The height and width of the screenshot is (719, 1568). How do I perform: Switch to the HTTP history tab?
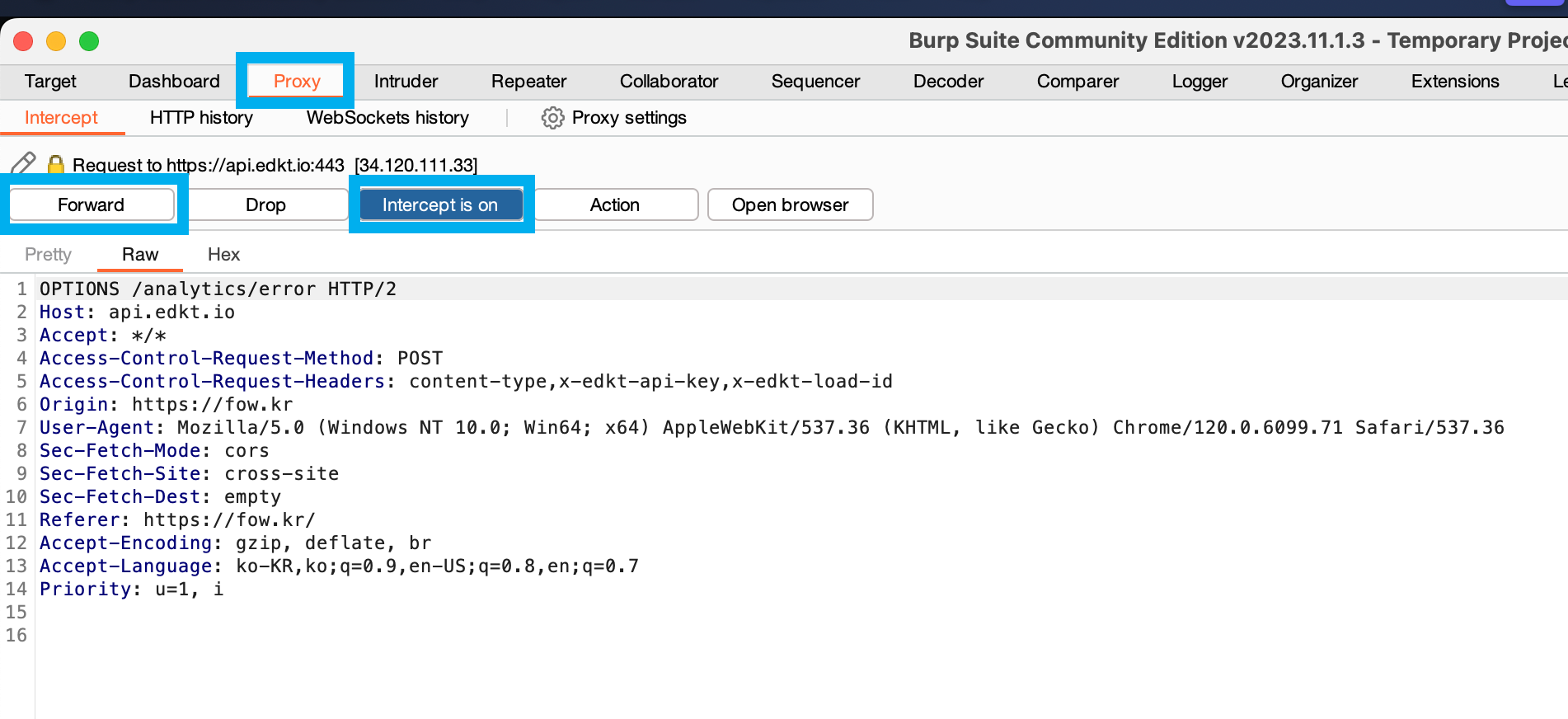click(201, 118)
